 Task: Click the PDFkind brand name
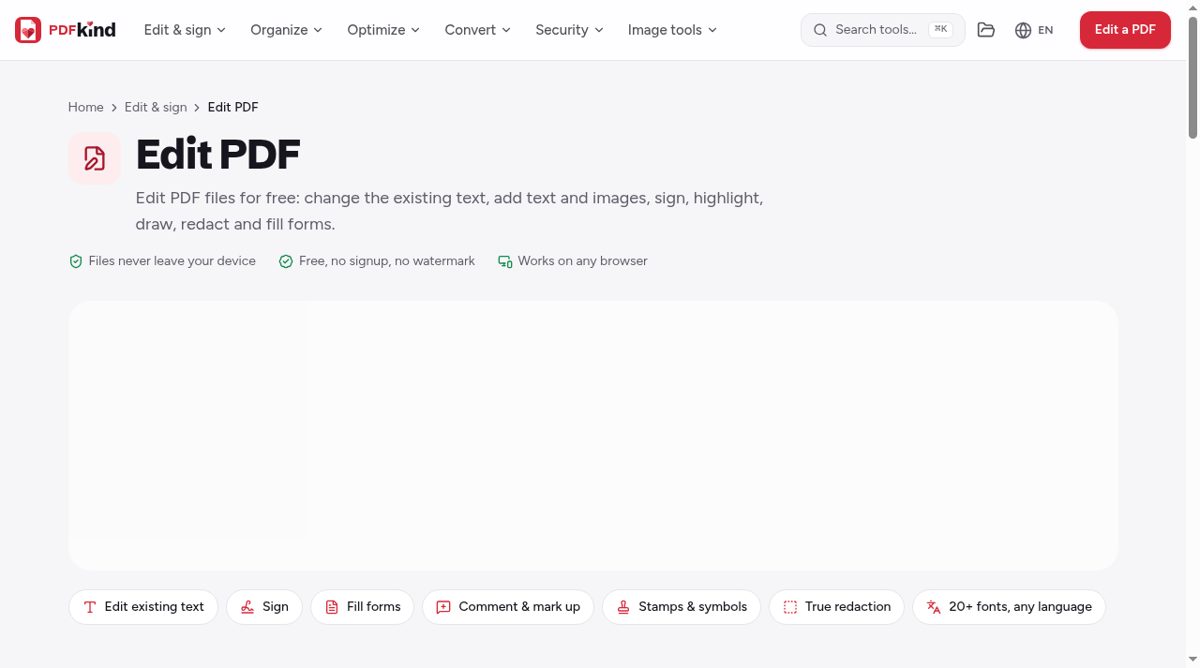[82, 30]
